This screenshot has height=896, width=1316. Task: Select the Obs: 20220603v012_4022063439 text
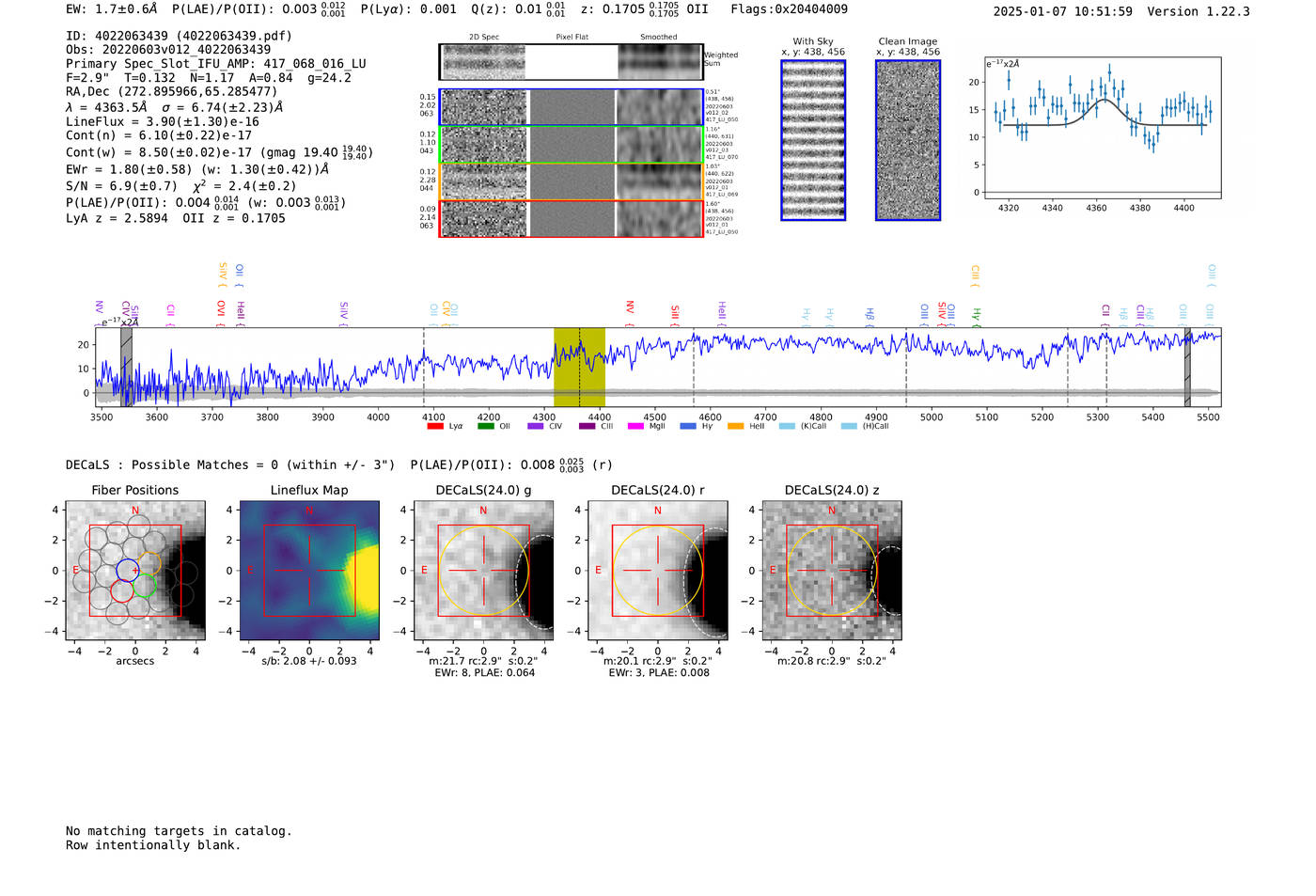(x=168, y=50)
